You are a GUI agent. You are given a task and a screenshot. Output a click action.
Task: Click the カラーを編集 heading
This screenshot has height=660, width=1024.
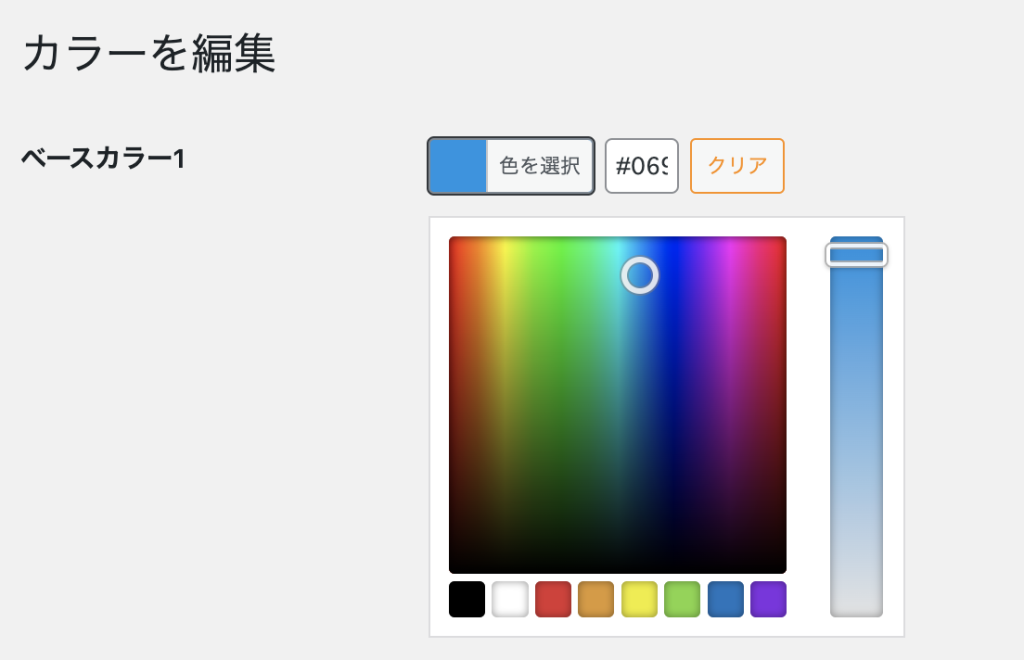(149, 55)
